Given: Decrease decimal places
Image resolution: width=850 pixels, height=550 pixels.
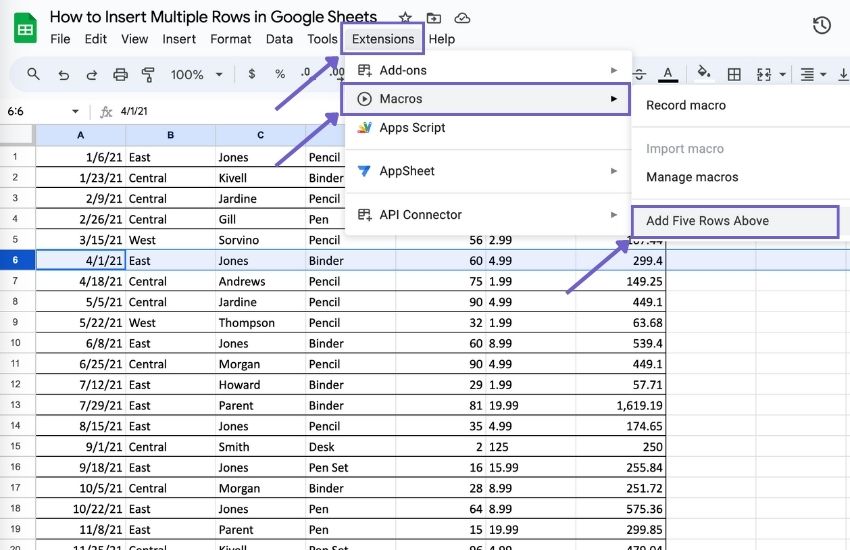Looking at the screenshot, I should [306, 73].
